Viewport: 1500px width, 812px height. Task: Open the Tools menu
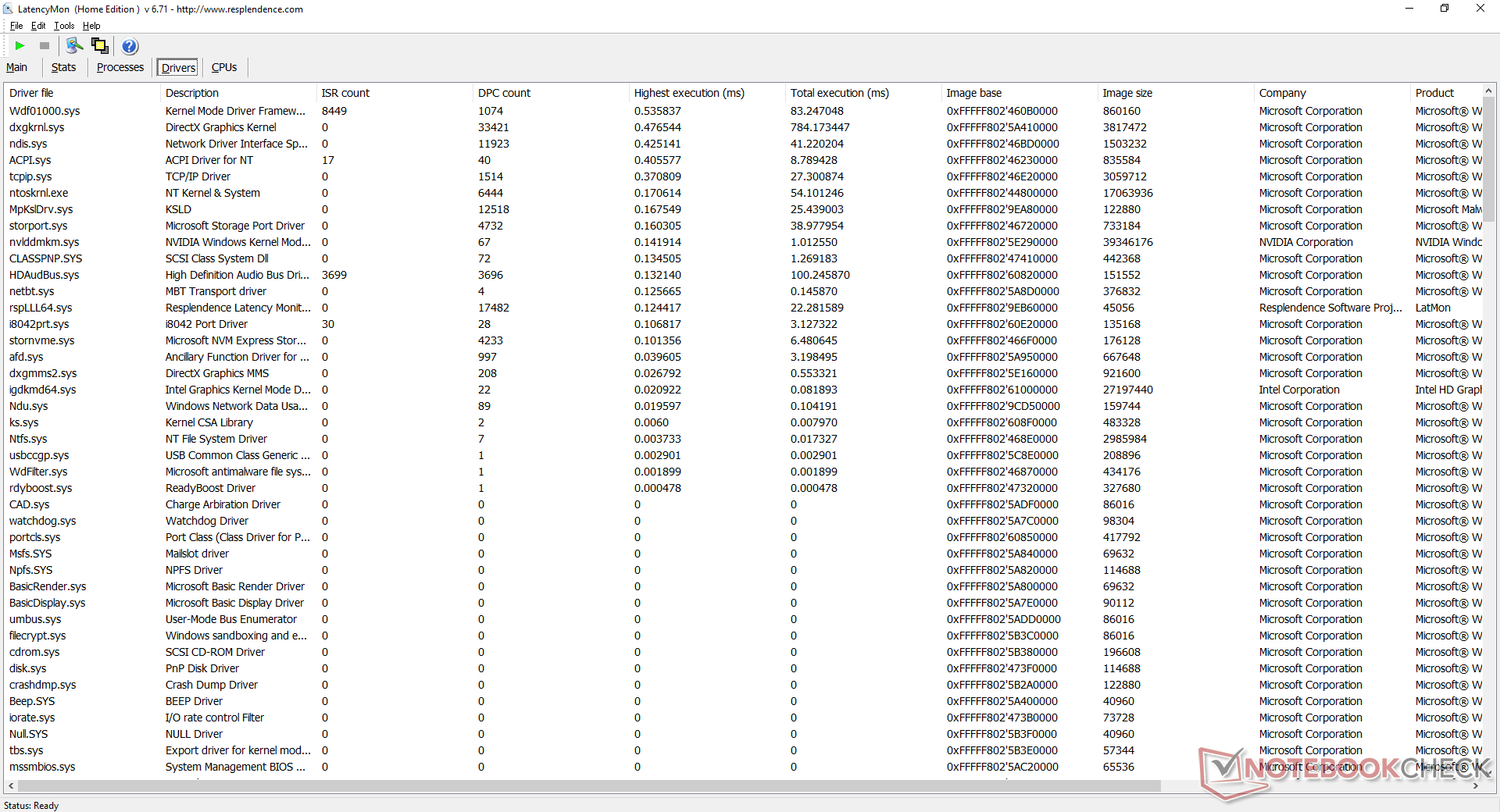(x=64, y=26)
